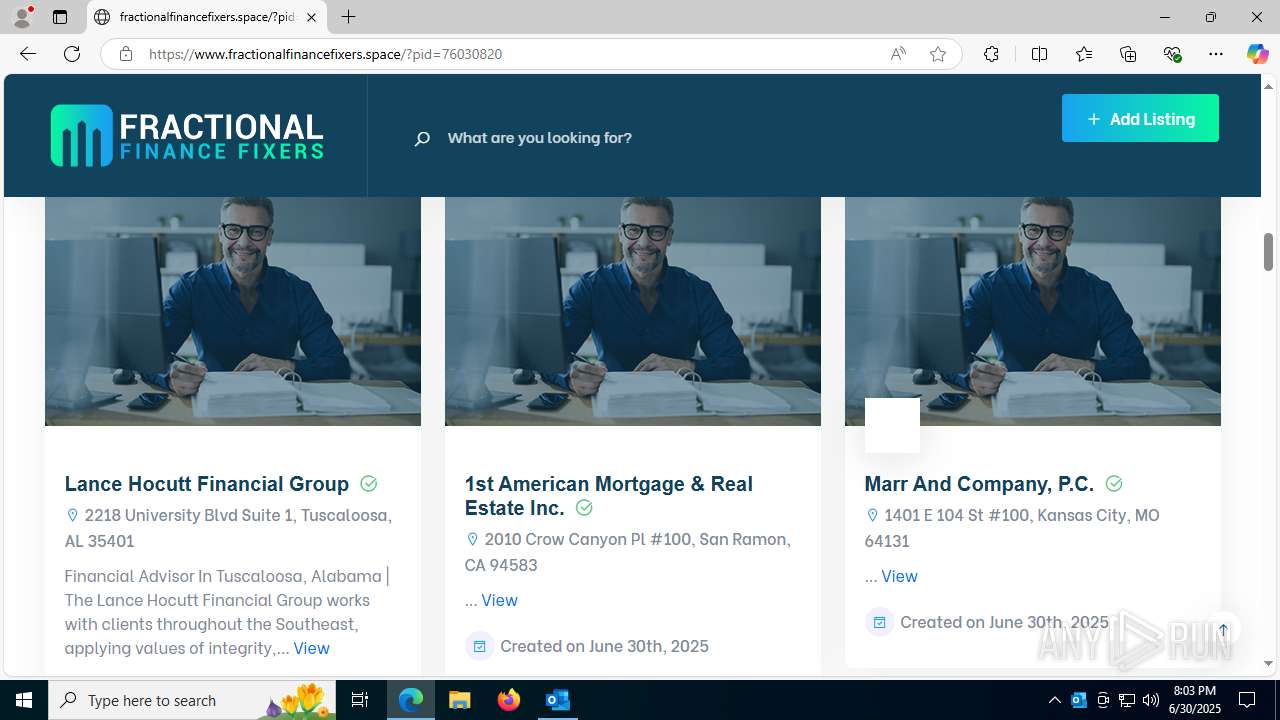Click 'Created on June 30th, 2025' under 1st American

pyautogui.click(x=604, y=646)
